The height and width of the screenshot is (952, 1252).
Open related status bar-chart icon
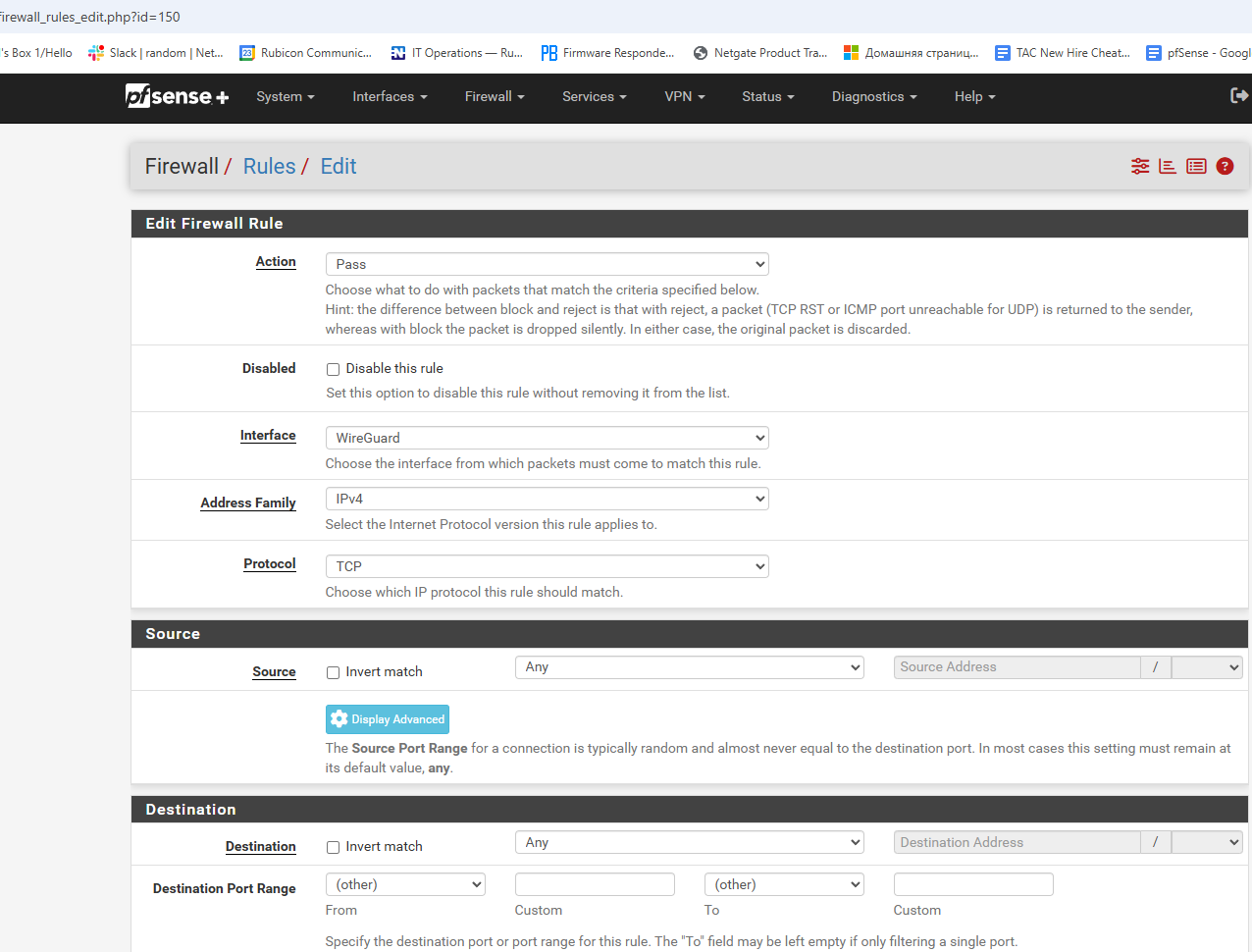[x=1168, y=166]
